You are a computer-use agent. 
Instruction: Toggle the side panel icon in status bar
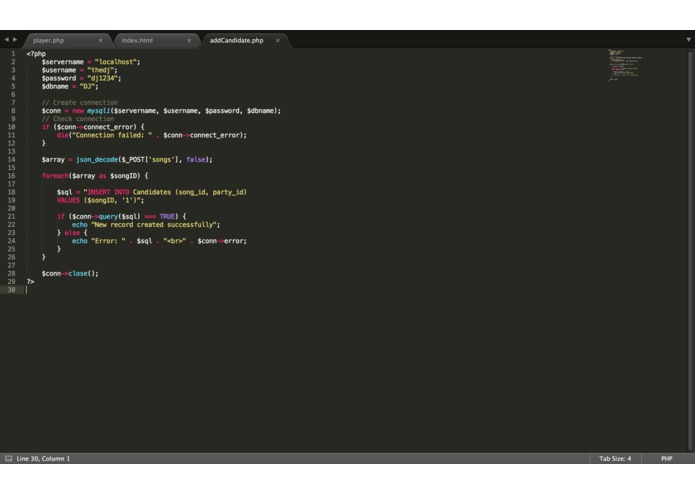(x=8, y=459)
